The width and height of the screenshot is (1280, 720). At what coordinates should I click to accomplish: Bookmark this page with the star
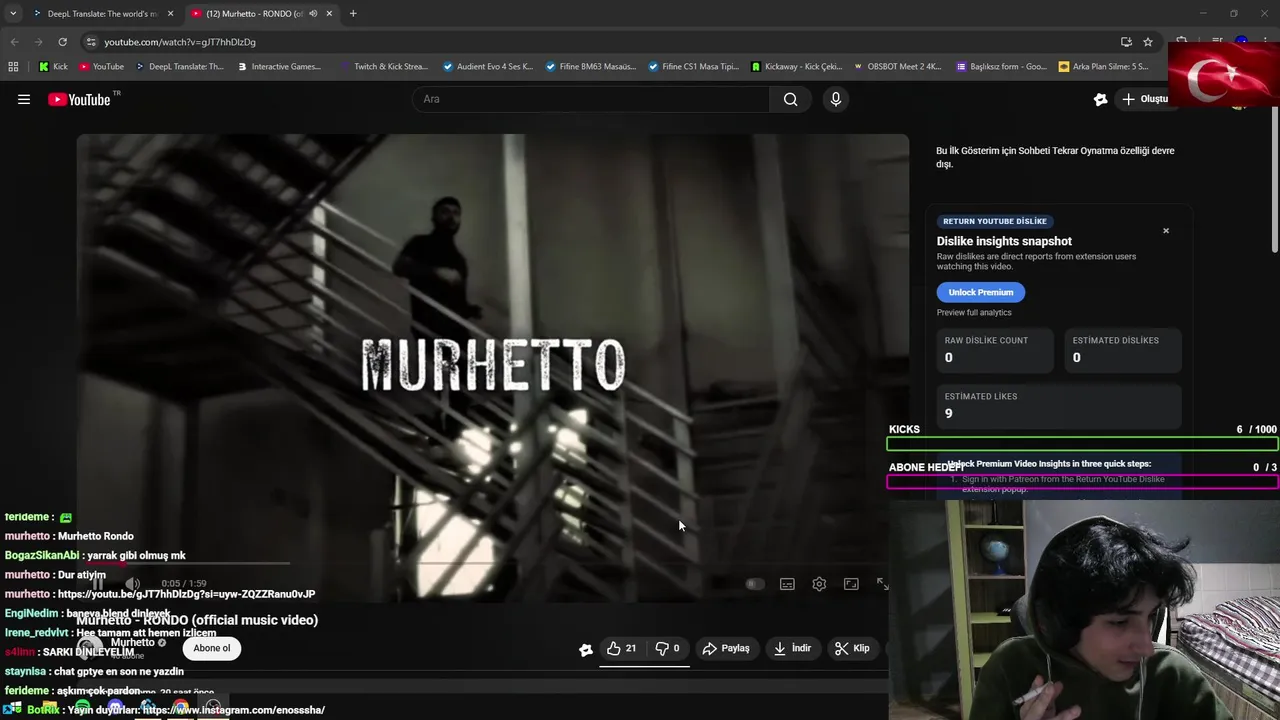tap(1148, 42)
